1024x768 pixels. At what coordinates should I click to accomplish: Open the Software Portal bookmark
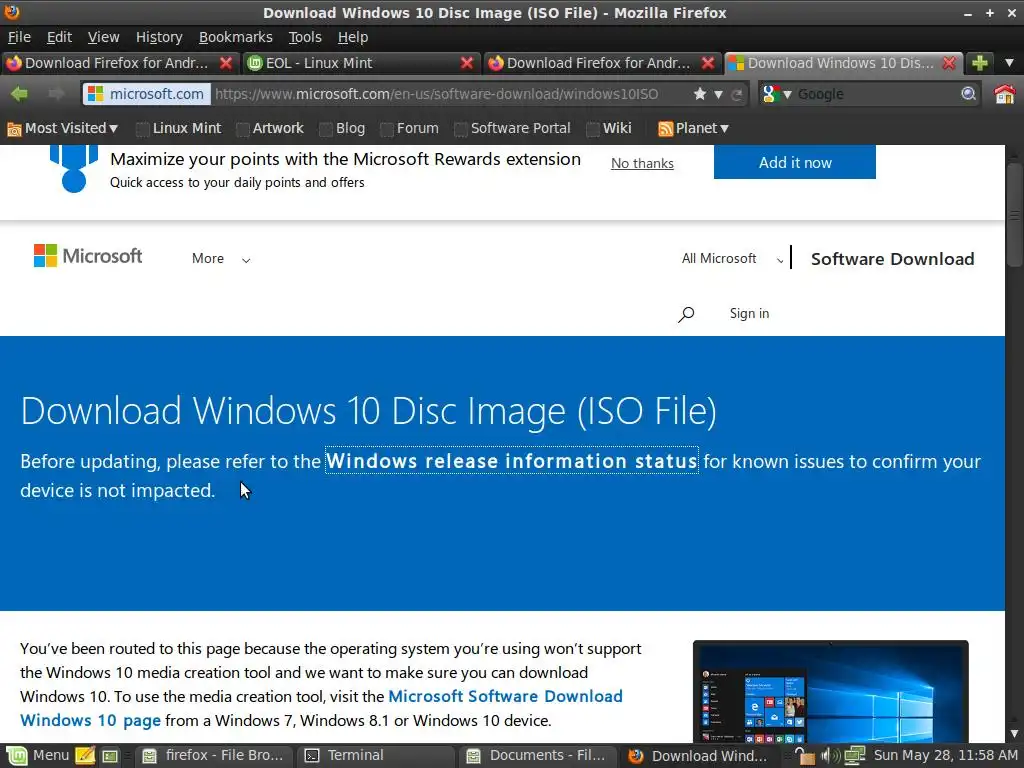513,129
